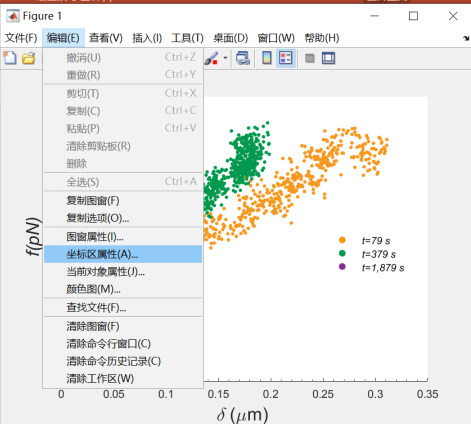Choose 剪切(T) menu entry
This screenshot has width=471, height=424.
coord(123,94)
